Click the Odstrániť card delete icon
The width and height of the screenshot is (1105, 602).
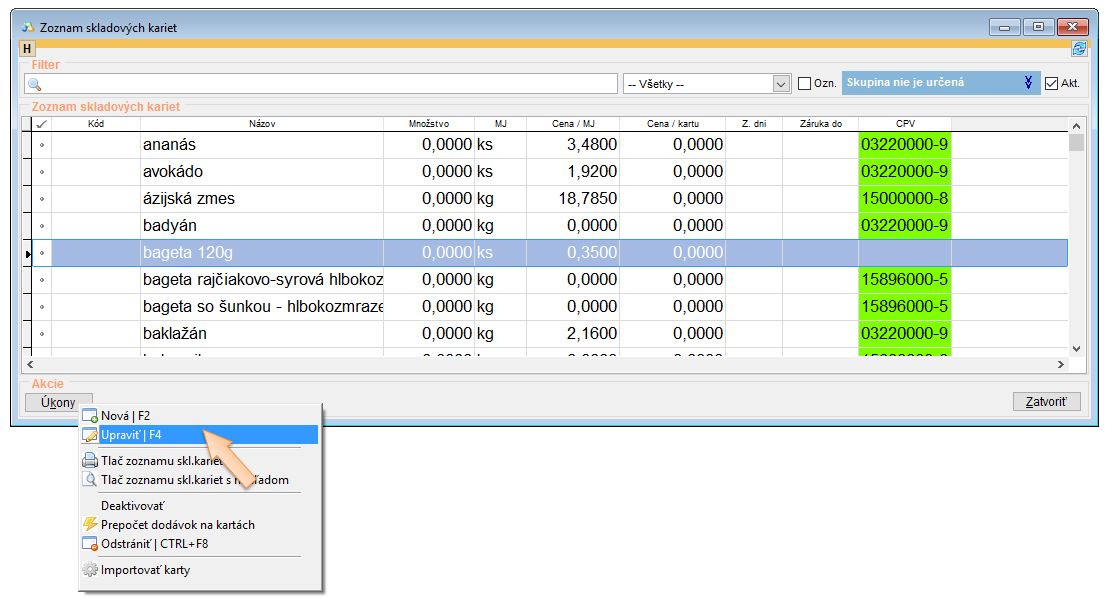coord(89,544)
